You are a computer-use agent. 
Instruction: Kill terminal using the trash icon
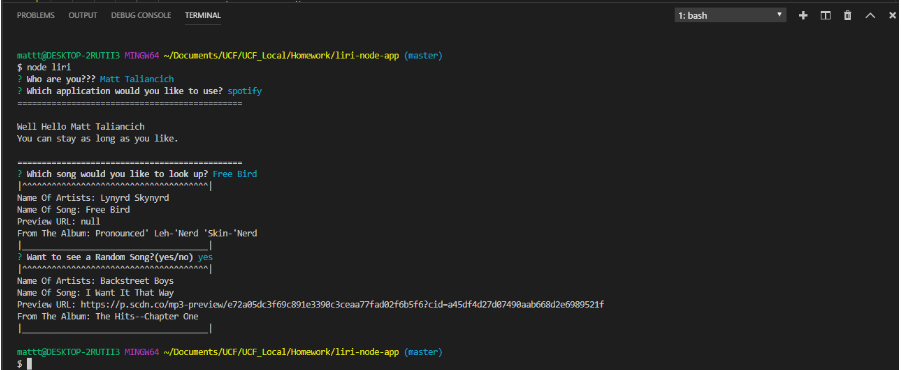[x=848, y=16]
